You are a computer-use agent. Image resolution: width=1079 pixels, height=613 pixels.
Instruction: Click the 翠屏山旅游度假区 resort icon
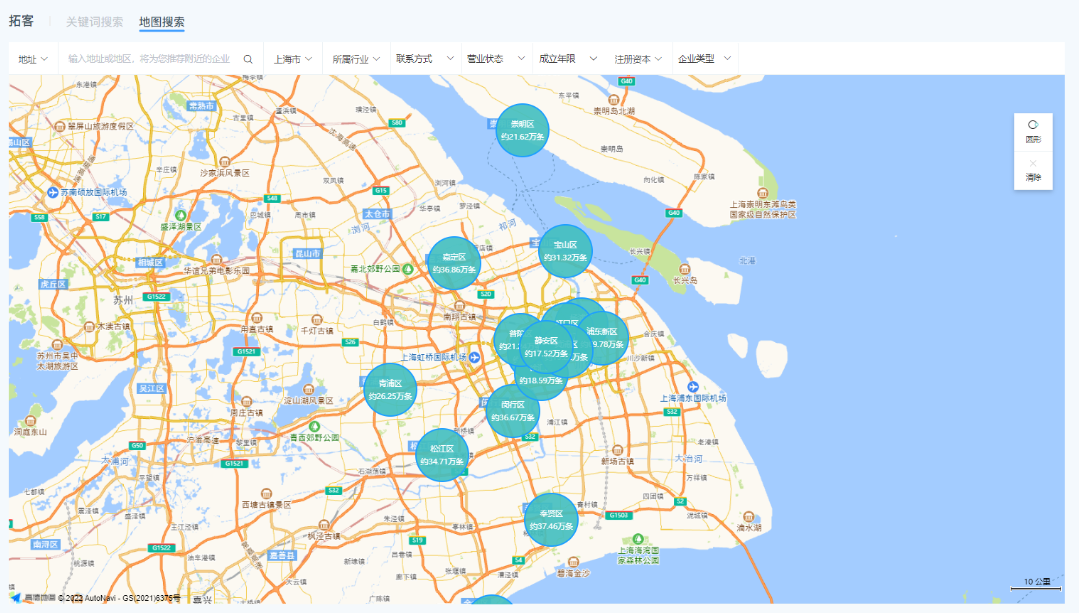[60, 127]
